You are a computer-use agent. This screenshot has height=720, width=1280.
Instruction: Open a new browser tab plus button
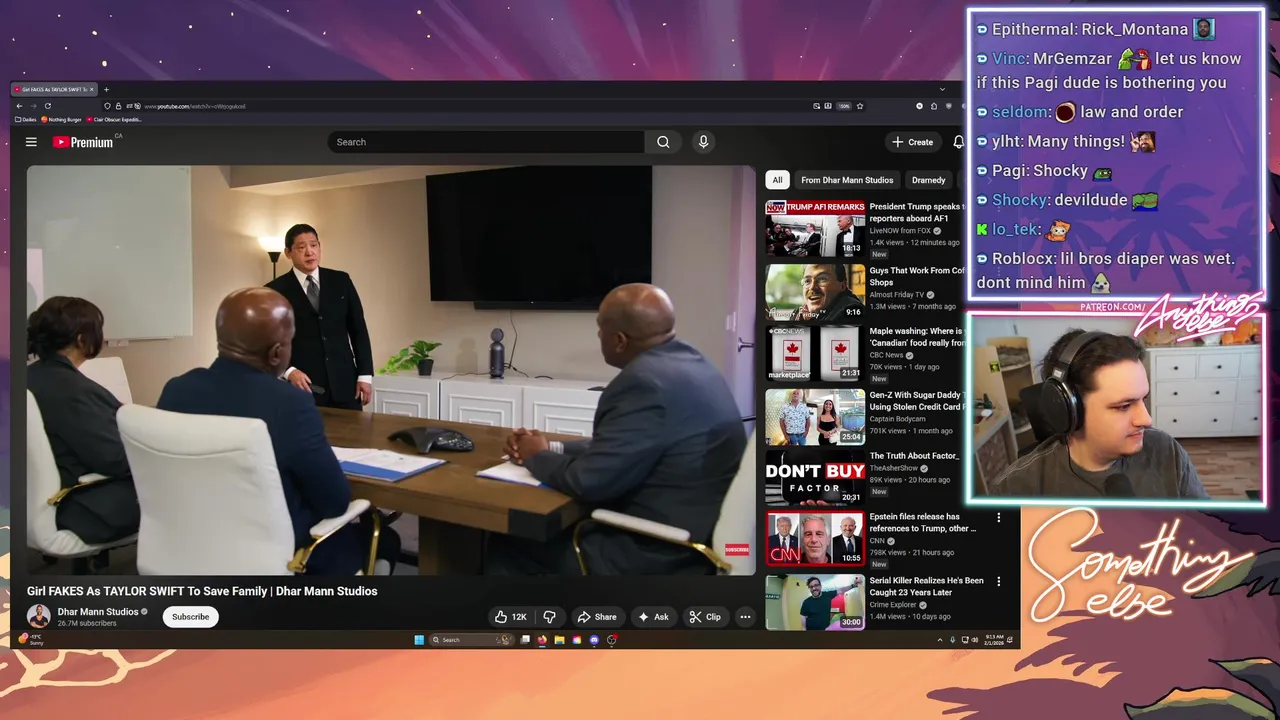point(106,89)
